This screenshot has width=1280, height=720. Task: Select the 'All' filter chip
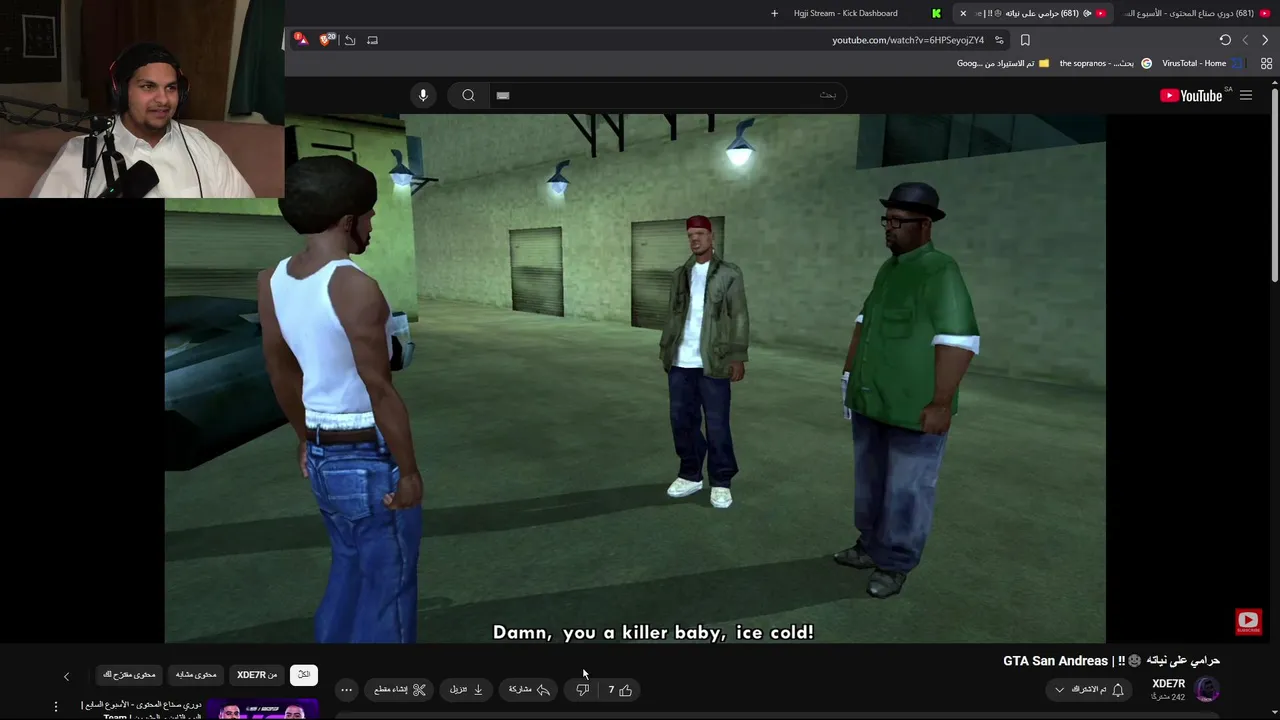click(304, 675)
